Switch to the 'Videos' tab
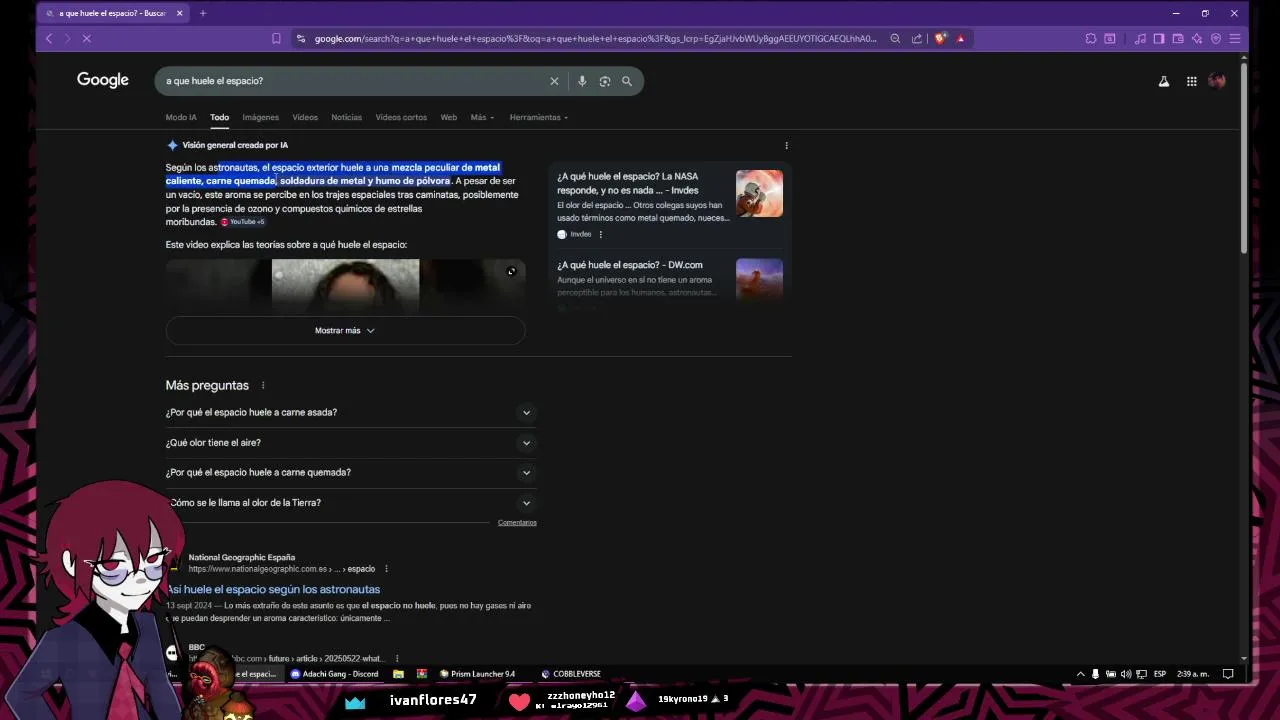The width and height of the screenshot is (1280, 720). coord(305,117)
